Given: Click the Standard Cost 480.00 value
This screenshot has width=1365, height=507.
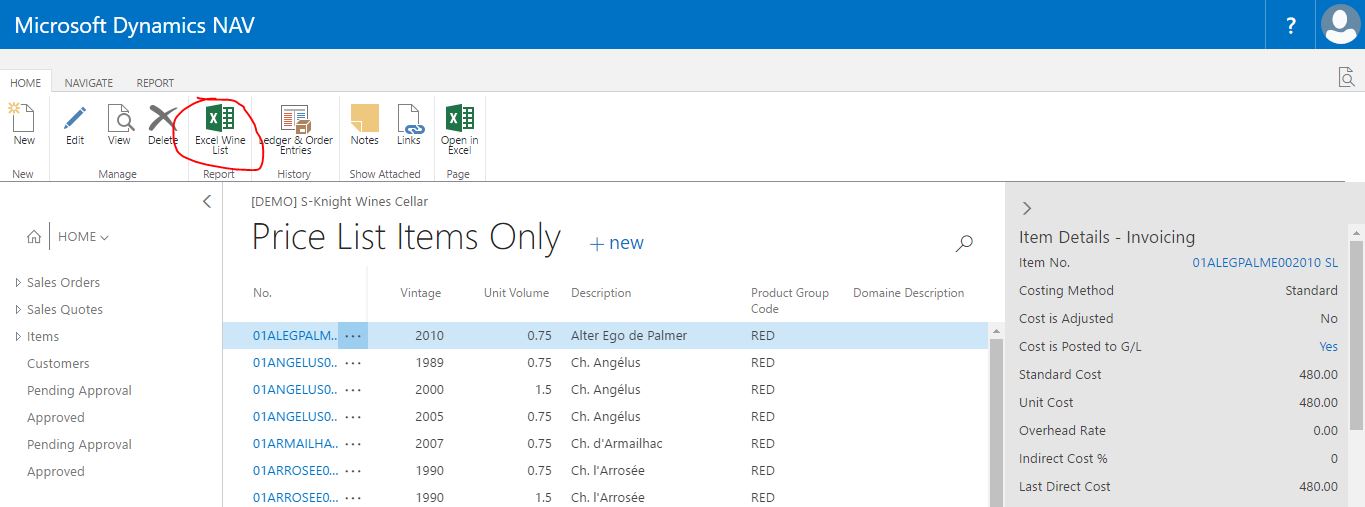Looking at the screenshot, I should tap(1318, 375).
